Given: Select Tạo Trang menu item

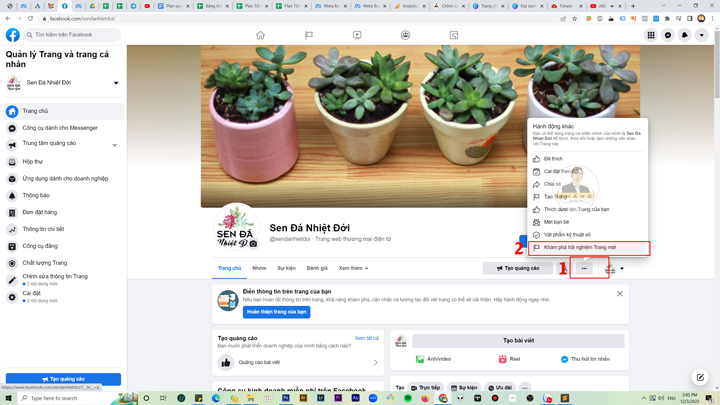Looking at the screenshot, I should pos(587,197).
